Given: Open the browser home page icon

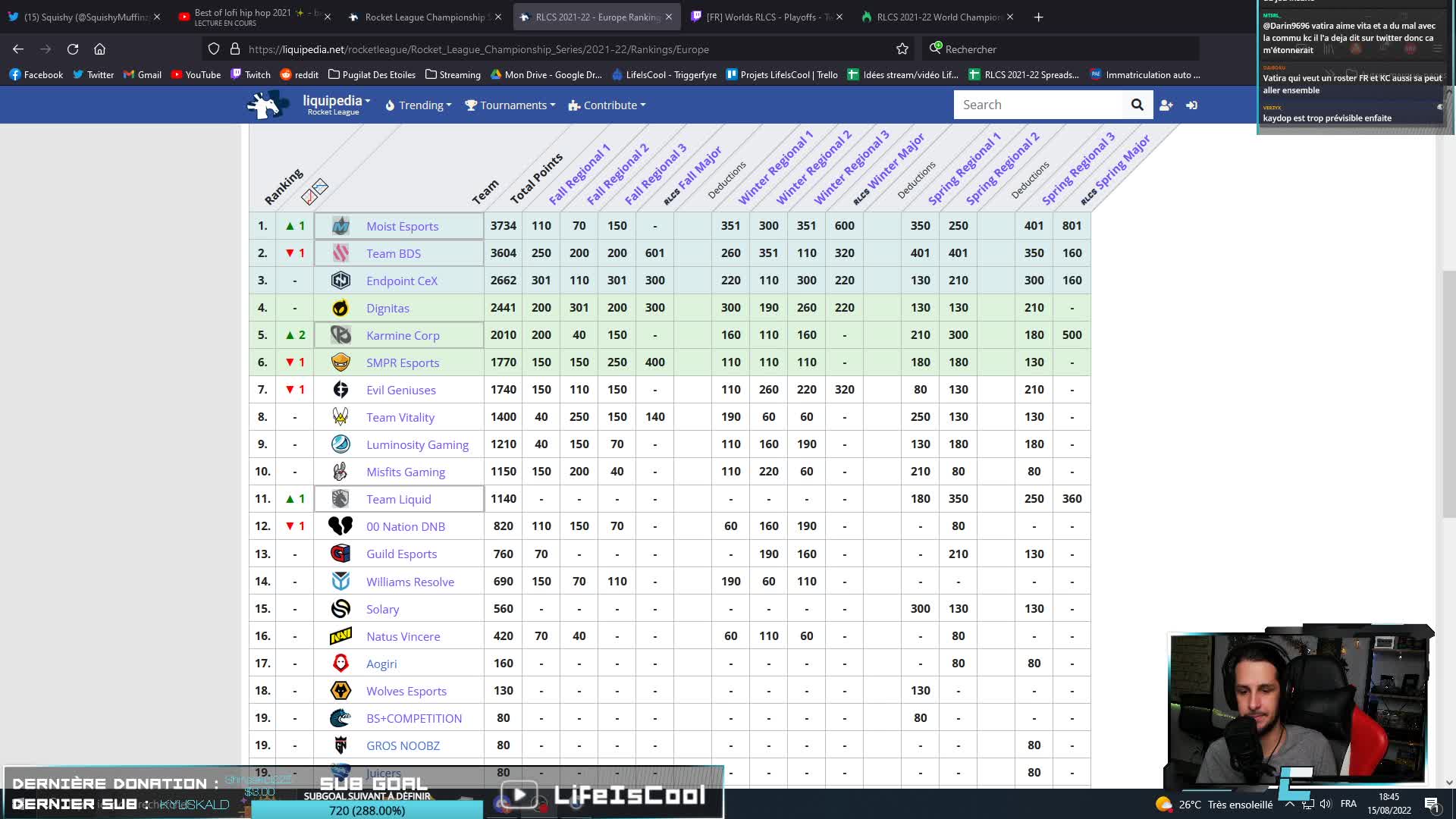Looking at the screenshot, I should (x=99, y=49).
